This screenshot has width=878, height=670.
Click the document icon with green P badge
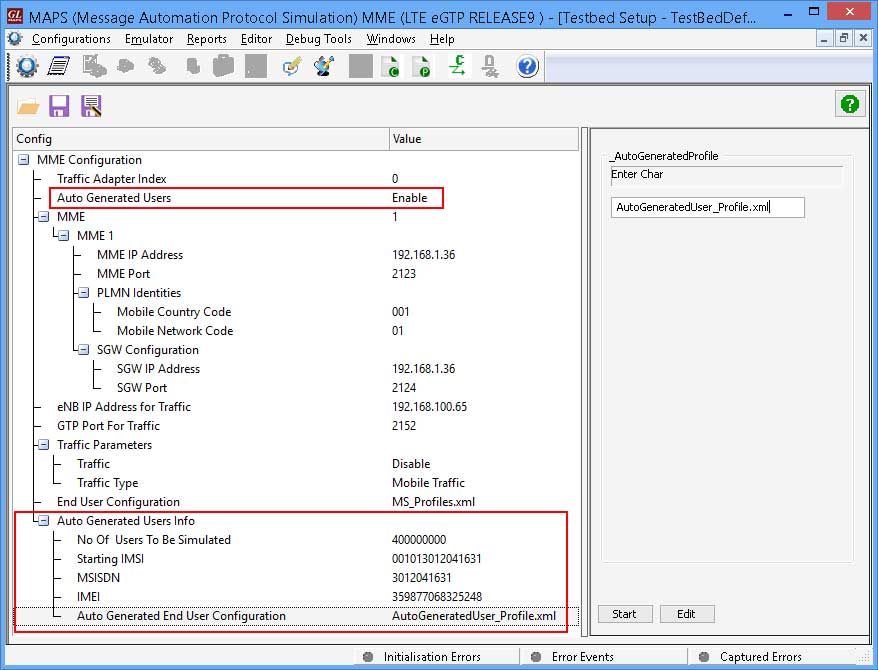point(421,66)
